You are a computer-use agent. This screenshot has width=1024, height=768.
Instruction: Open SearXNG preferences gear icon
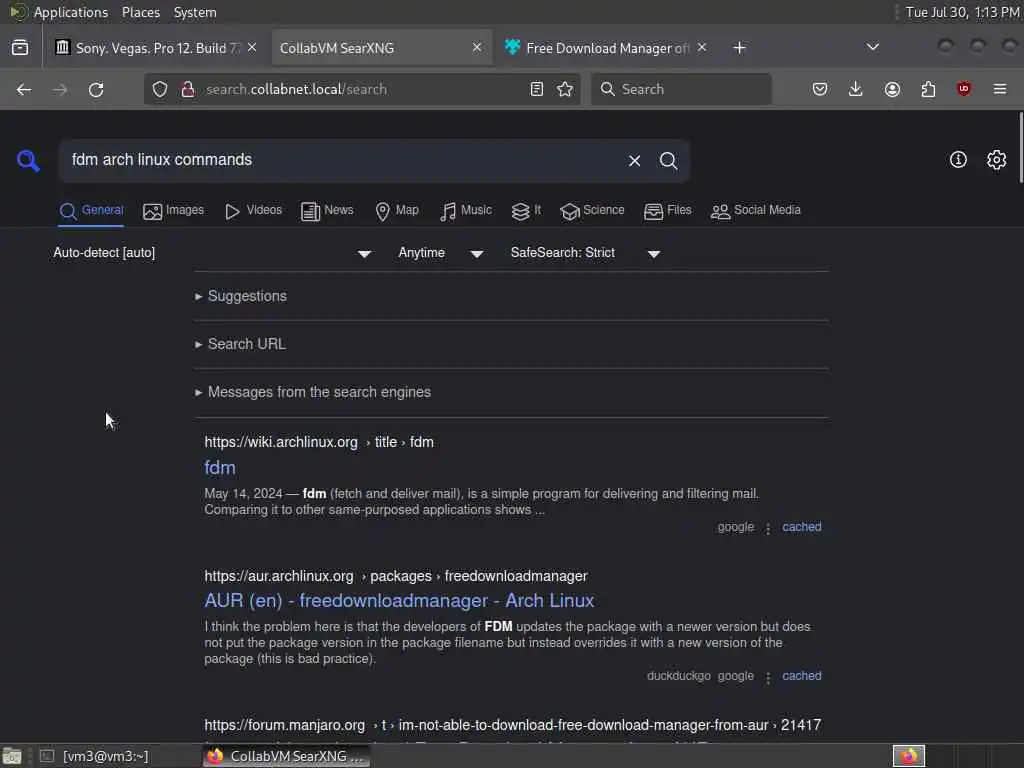(997, 160)
